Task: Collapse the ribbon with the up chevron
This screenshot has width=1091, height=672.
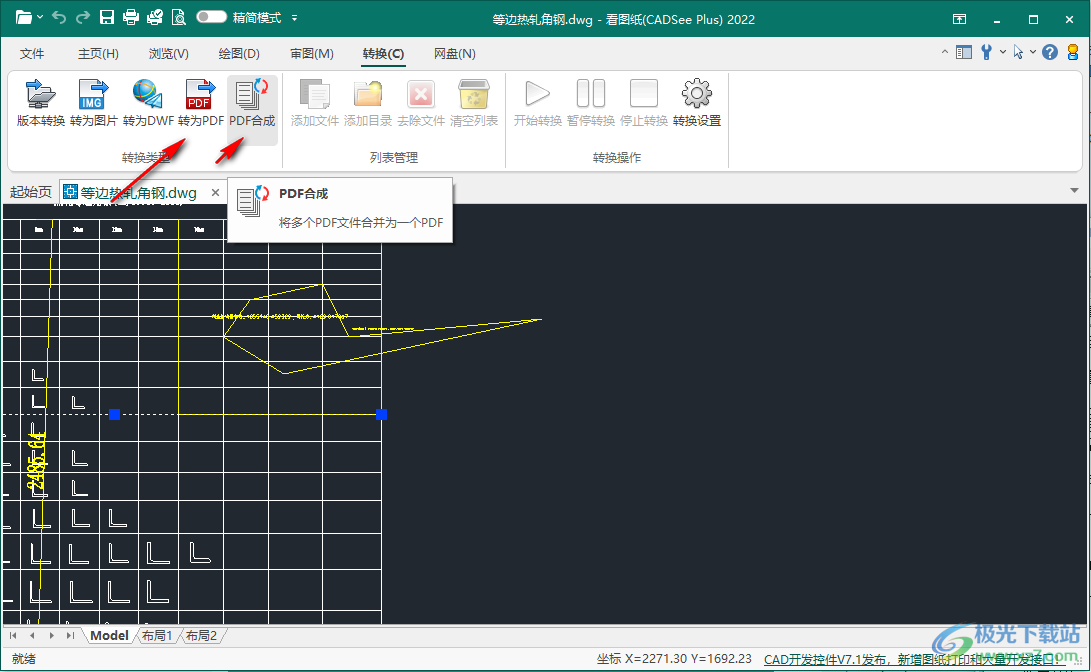Action: click(944, 52)
